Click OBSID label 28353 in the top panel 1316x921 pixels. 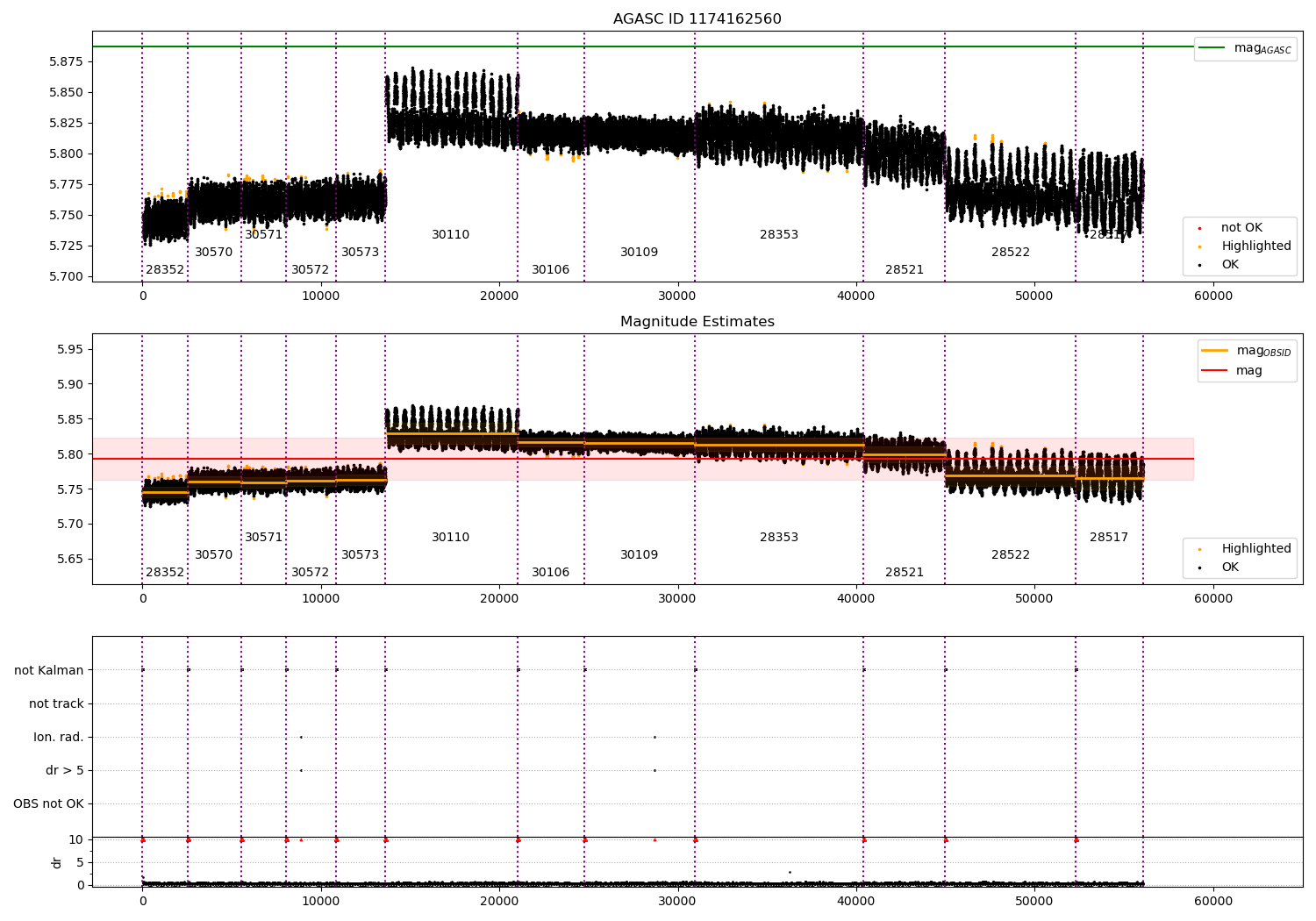779,234
